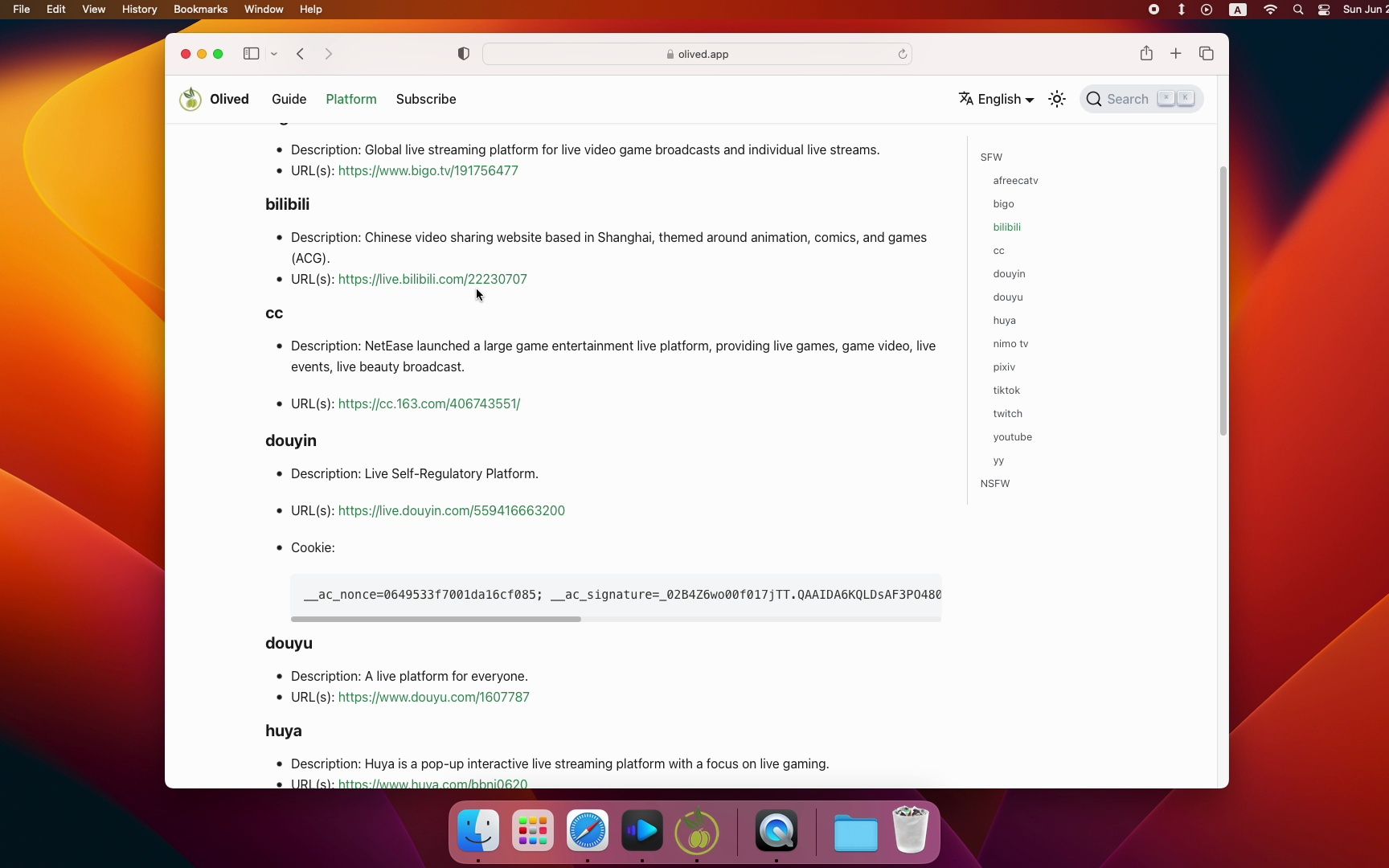
Task: Jump to SFW in the table of contents
Action: pos(991,158)
